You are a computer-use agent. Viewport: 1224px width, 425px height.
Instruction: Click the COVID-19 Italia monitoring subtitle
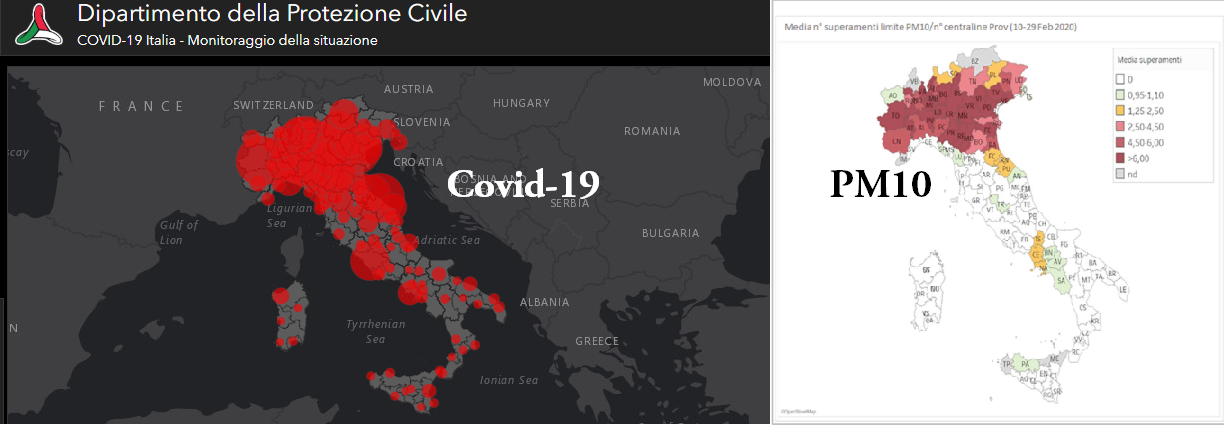tap(227, 41)
